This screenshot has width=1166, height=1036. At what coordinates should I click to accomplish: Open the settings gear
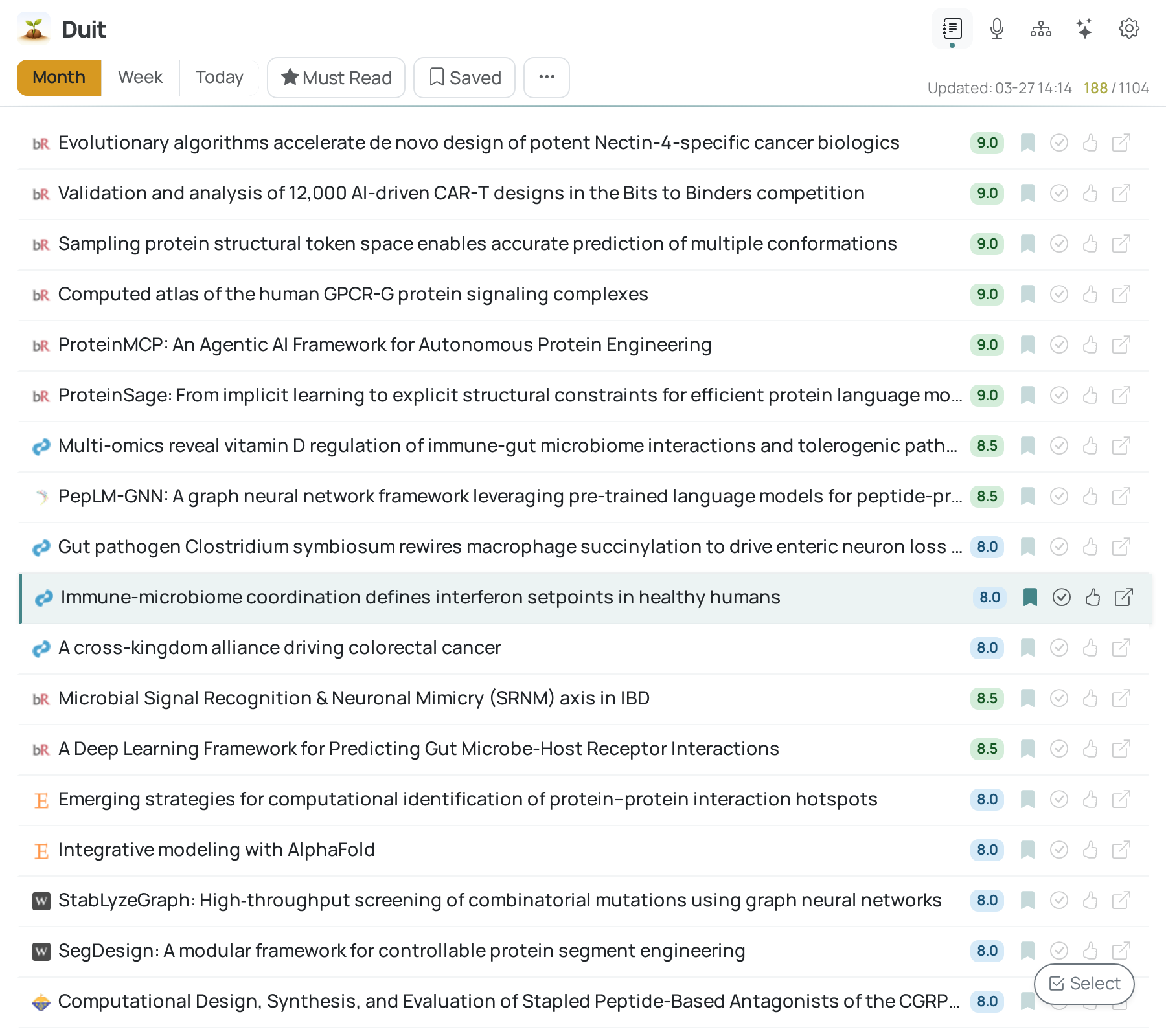coord(1128,29)
